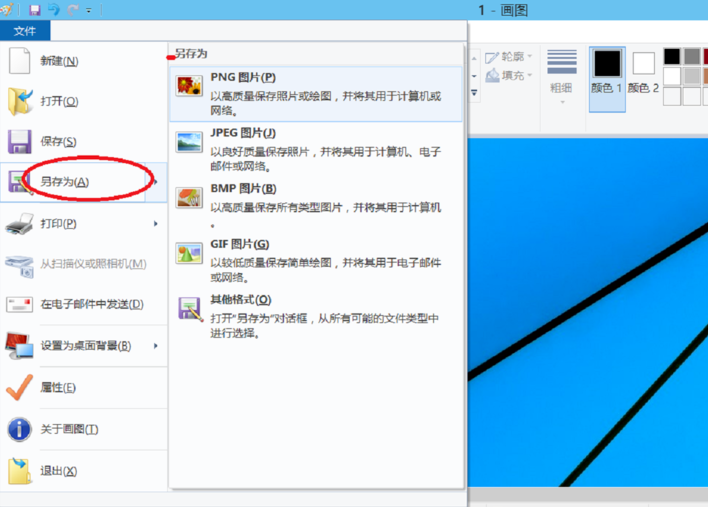Click the Paint app icon in title bar

click(x=6, y=9)
